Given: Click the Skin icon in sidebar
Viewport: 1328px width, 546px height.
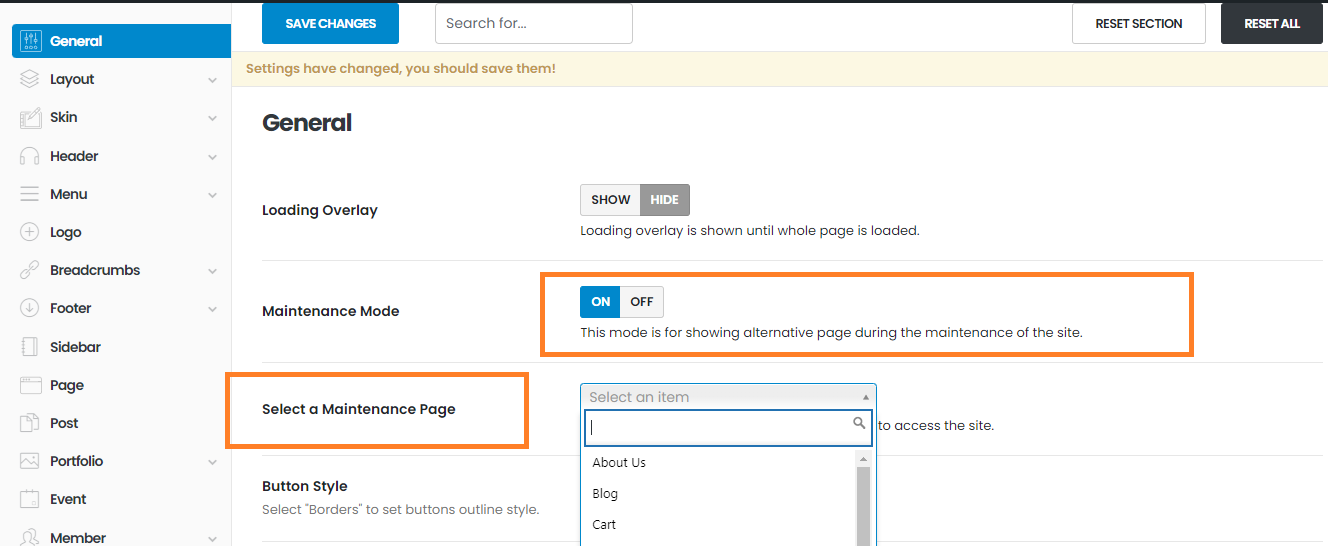Looking at the screenshot, I should 30,117.
